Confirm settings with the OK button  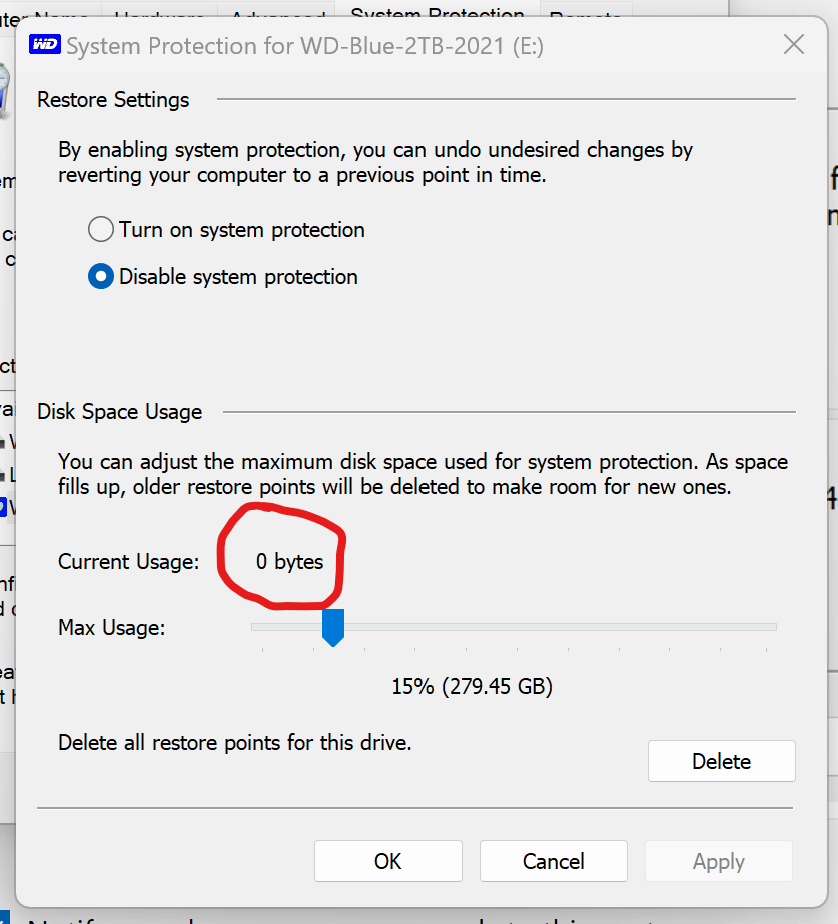[388, 862]
